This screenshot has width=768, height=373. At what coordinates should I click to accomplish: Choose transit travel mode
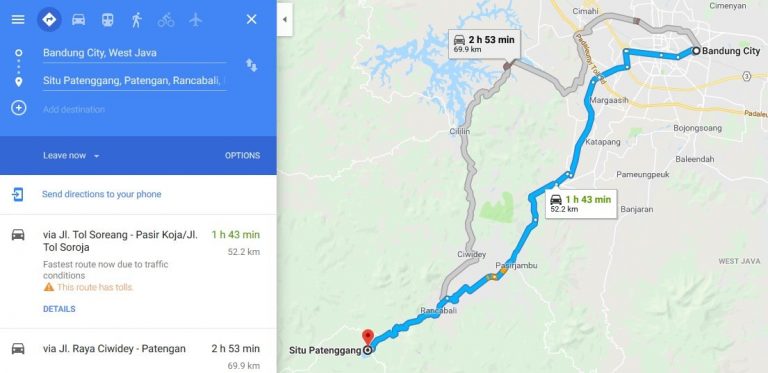click(107, 20)
